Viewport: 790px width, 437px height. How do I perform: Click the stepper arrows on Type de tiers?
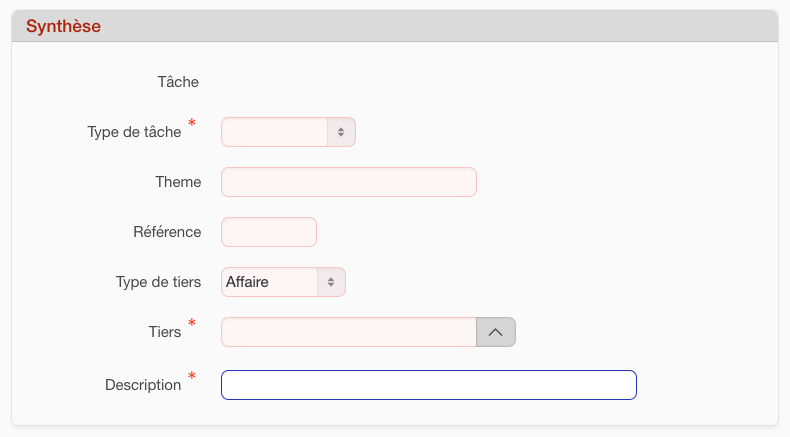click(x=331, y=282)
